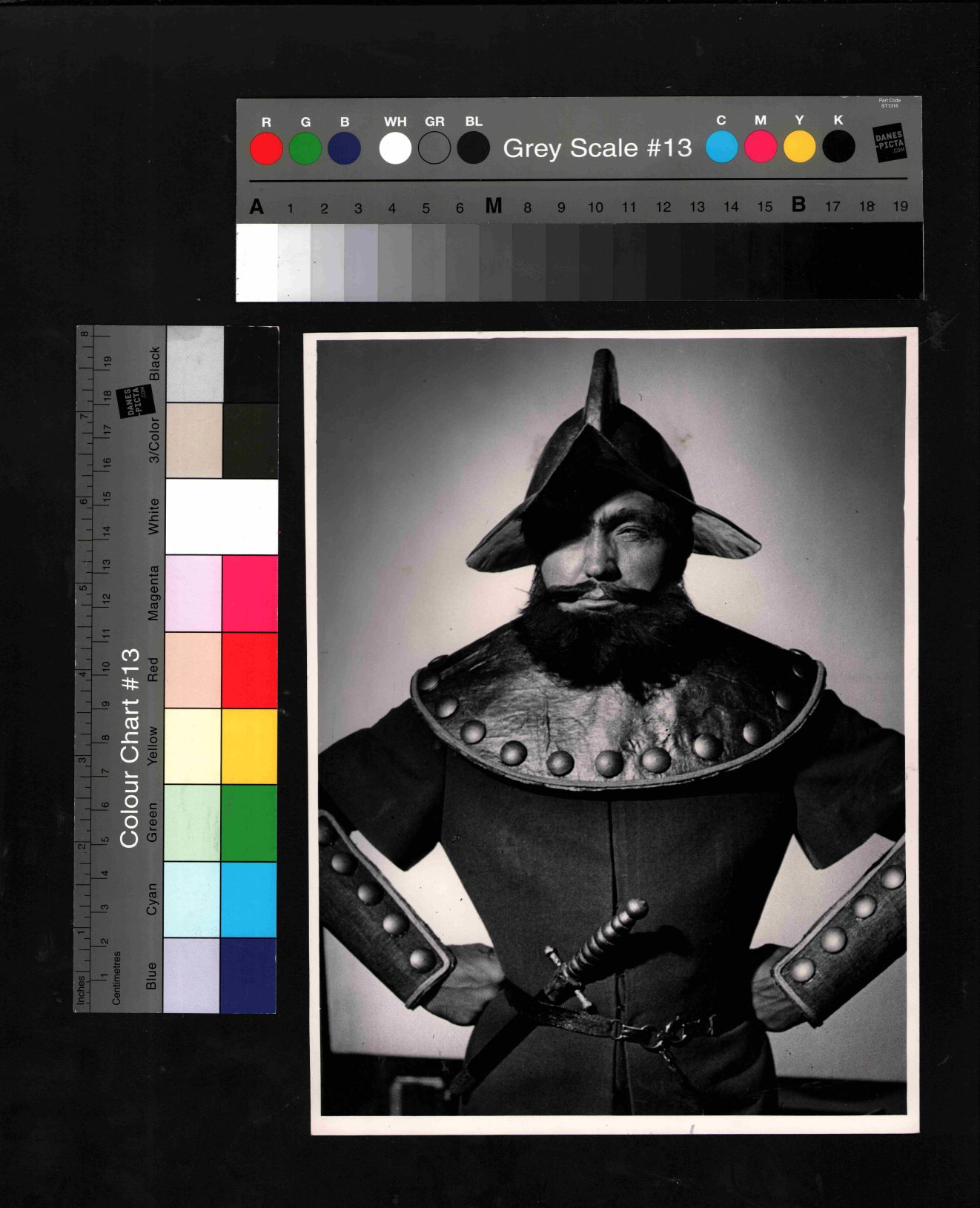Click the saturated green swatch on colour chart
Image resolution: width=980 pixels, height=1208 pixels.
[x=250, y=823]
